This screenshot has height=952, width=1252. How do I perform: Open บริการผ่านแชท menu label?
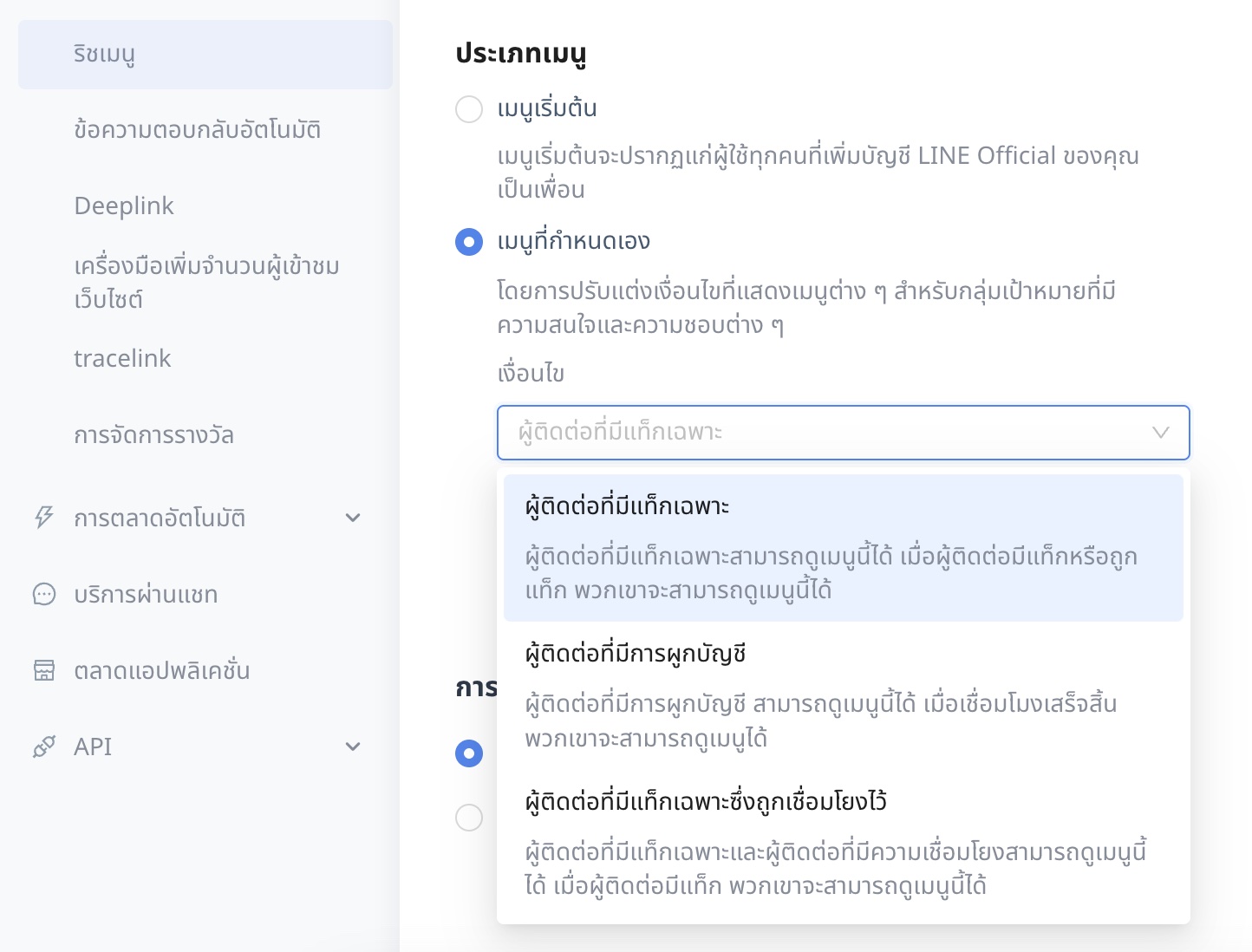(x=146, y=594)
